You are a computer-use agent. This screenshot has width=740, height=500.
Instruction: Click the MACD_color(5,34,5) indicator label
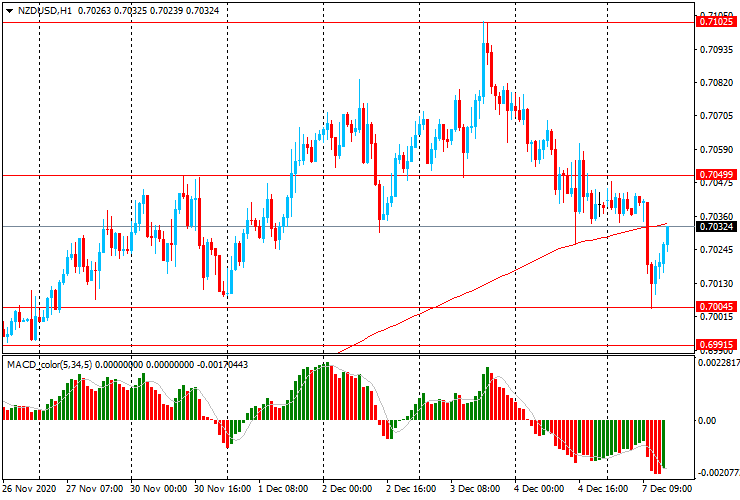click(48, 364)
